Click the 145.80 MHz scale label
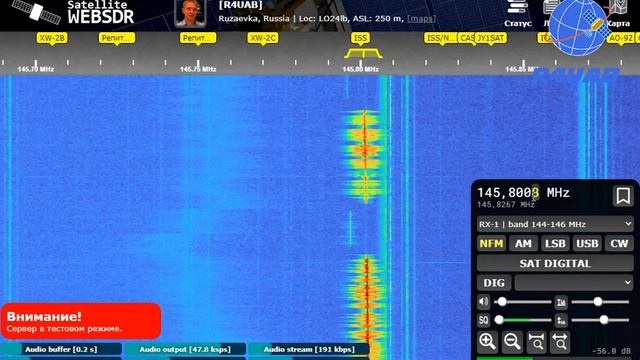 [x=360, y=69]
